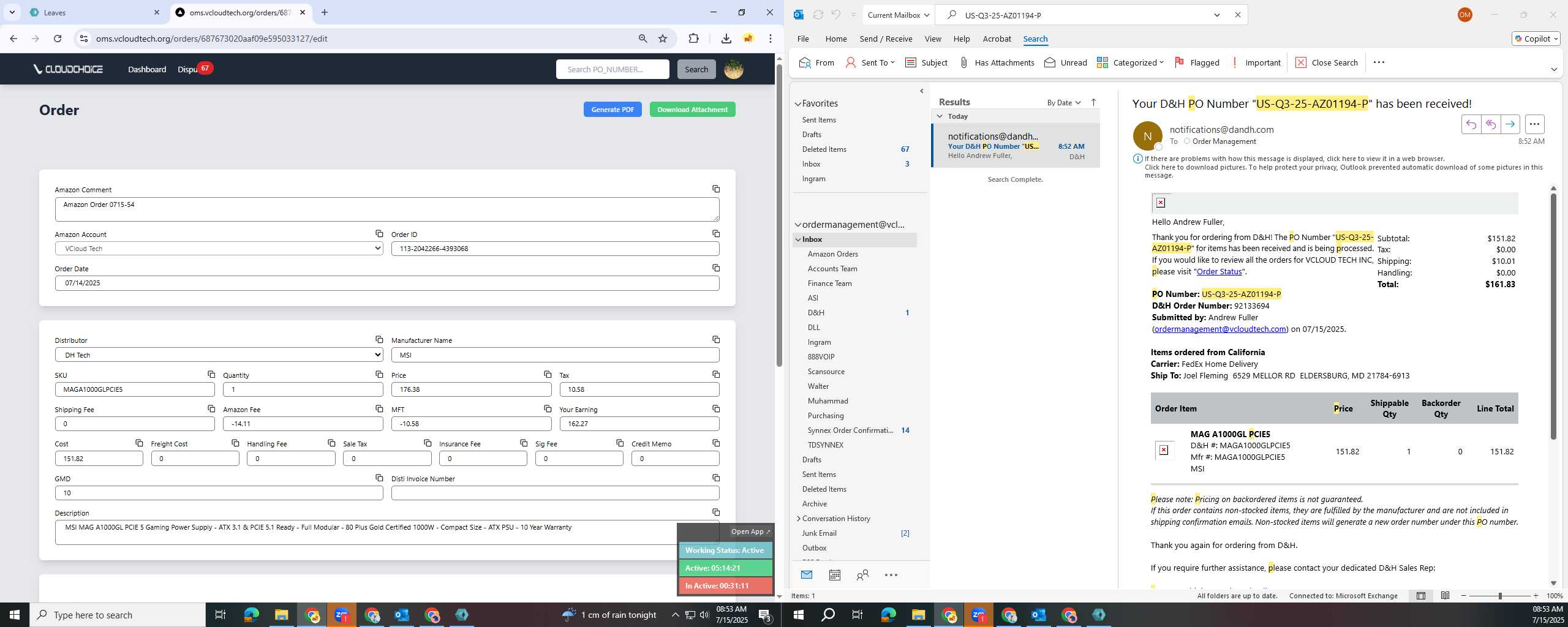Copy the Cost field value
This screenshot has height=627, width=1568.
tap(139, 443)
